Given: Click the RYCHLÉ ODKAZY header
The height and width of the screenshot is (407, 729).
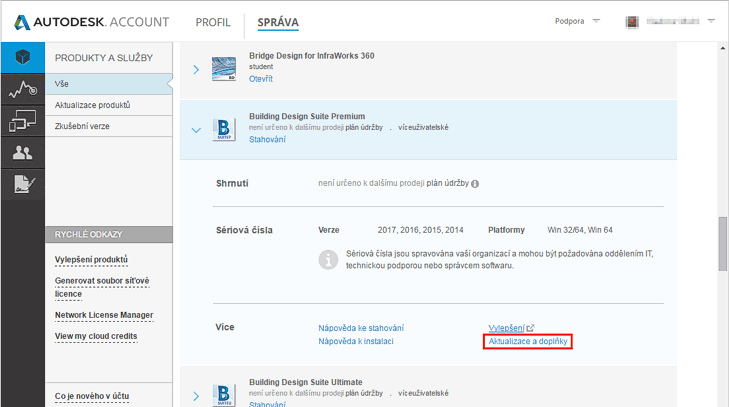Looking at the screenshot, I should [x=109, y=234].
